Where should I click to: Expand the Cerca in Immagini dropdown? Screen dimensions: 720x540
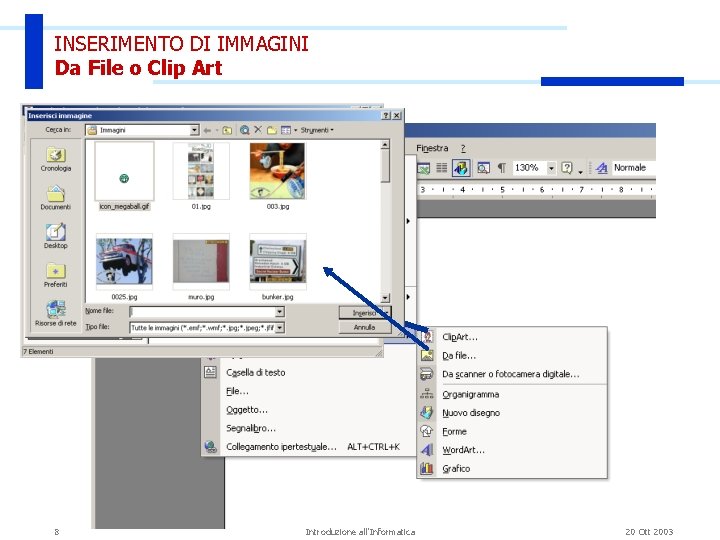point(194,130)
